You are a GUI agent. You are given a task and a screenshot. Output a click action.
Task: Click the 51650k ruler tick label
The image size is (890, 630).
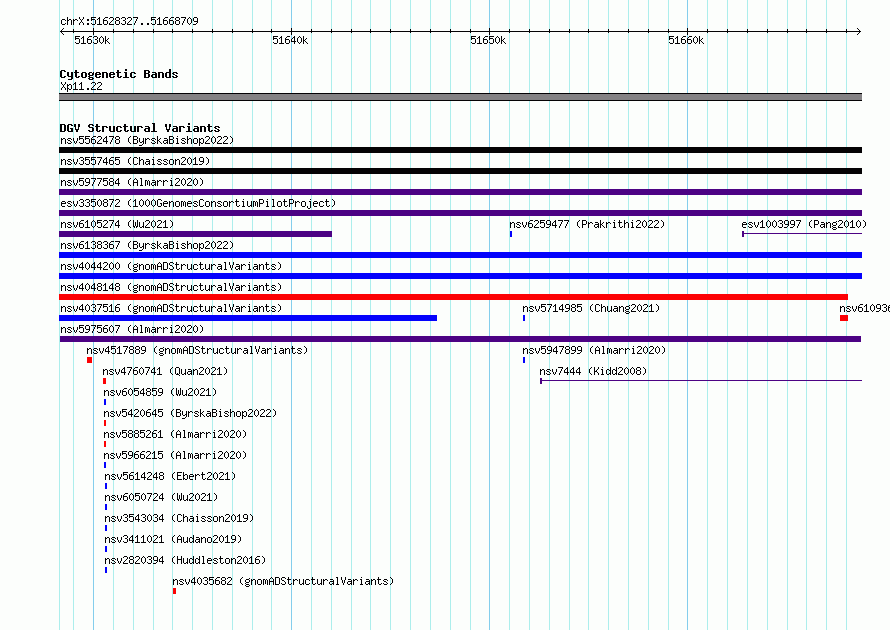pos(488,40)
